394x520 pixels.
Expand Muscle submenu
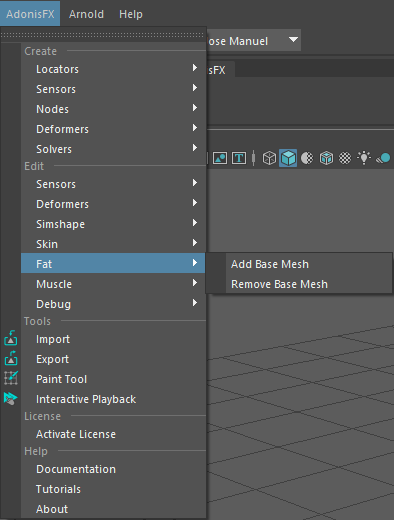(x=113, y=284)
